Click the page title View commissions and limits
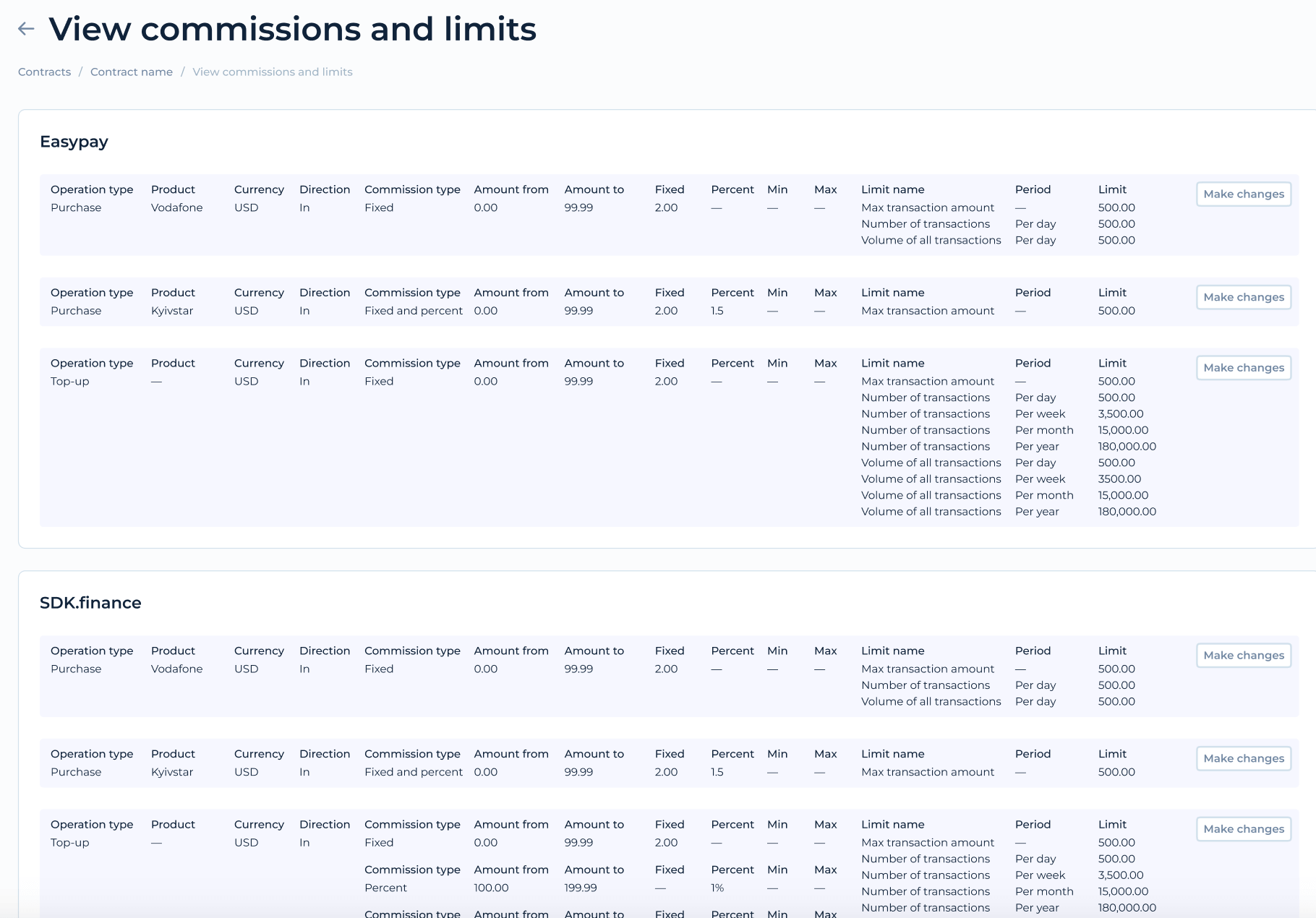This screenshot has width=1316, height=918. click(x=292, y=29)
